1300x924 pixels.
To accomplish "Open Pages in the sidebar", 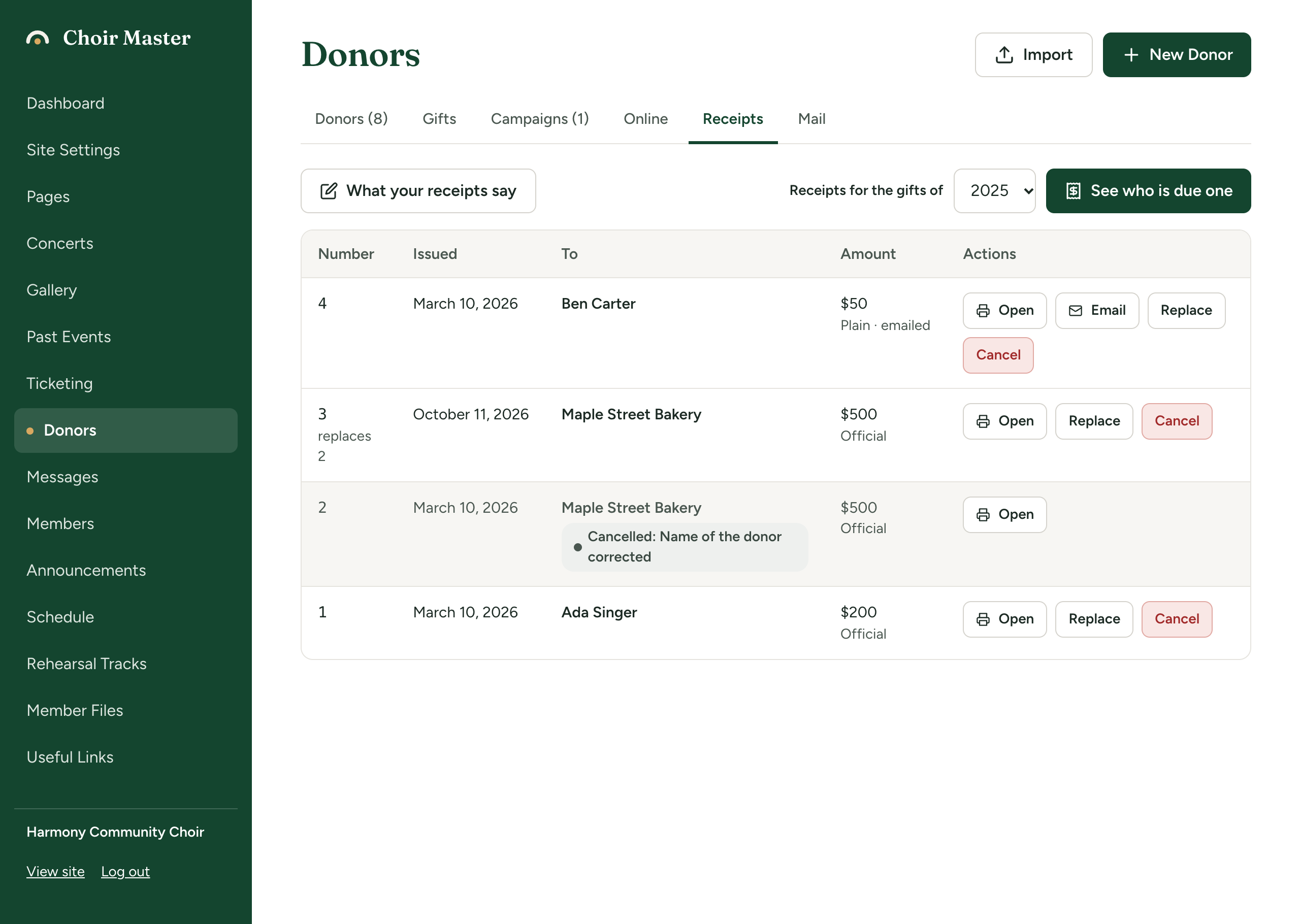I will click(126, 197).
